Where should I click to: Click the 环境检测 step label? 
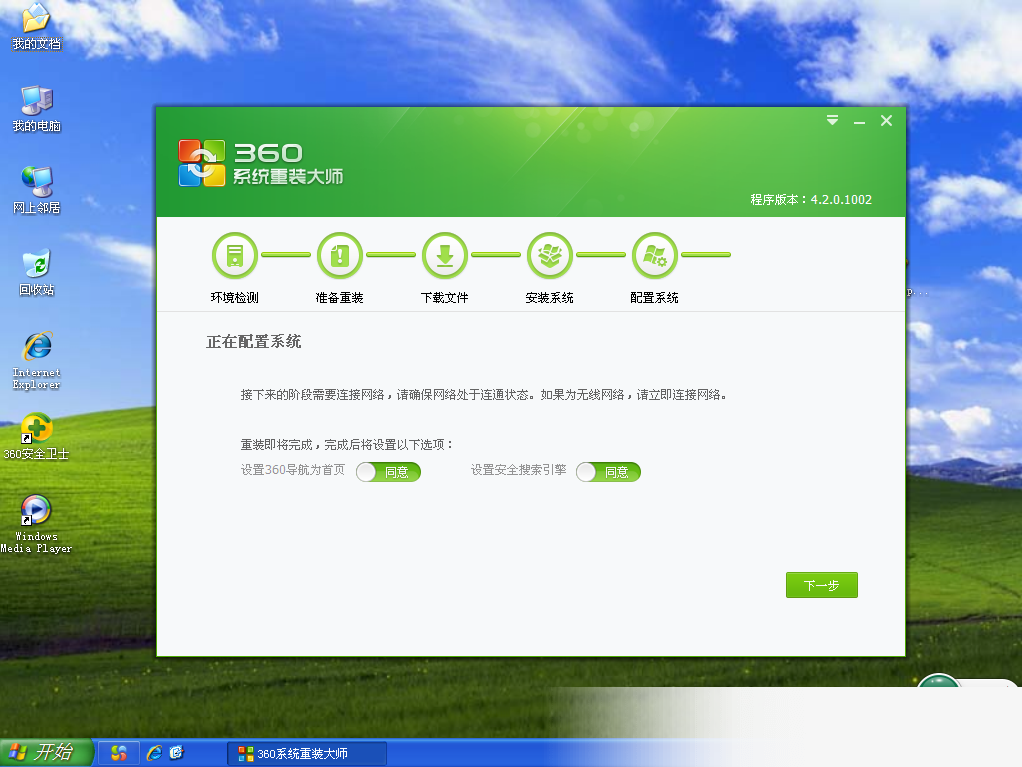tap(235, 298)
